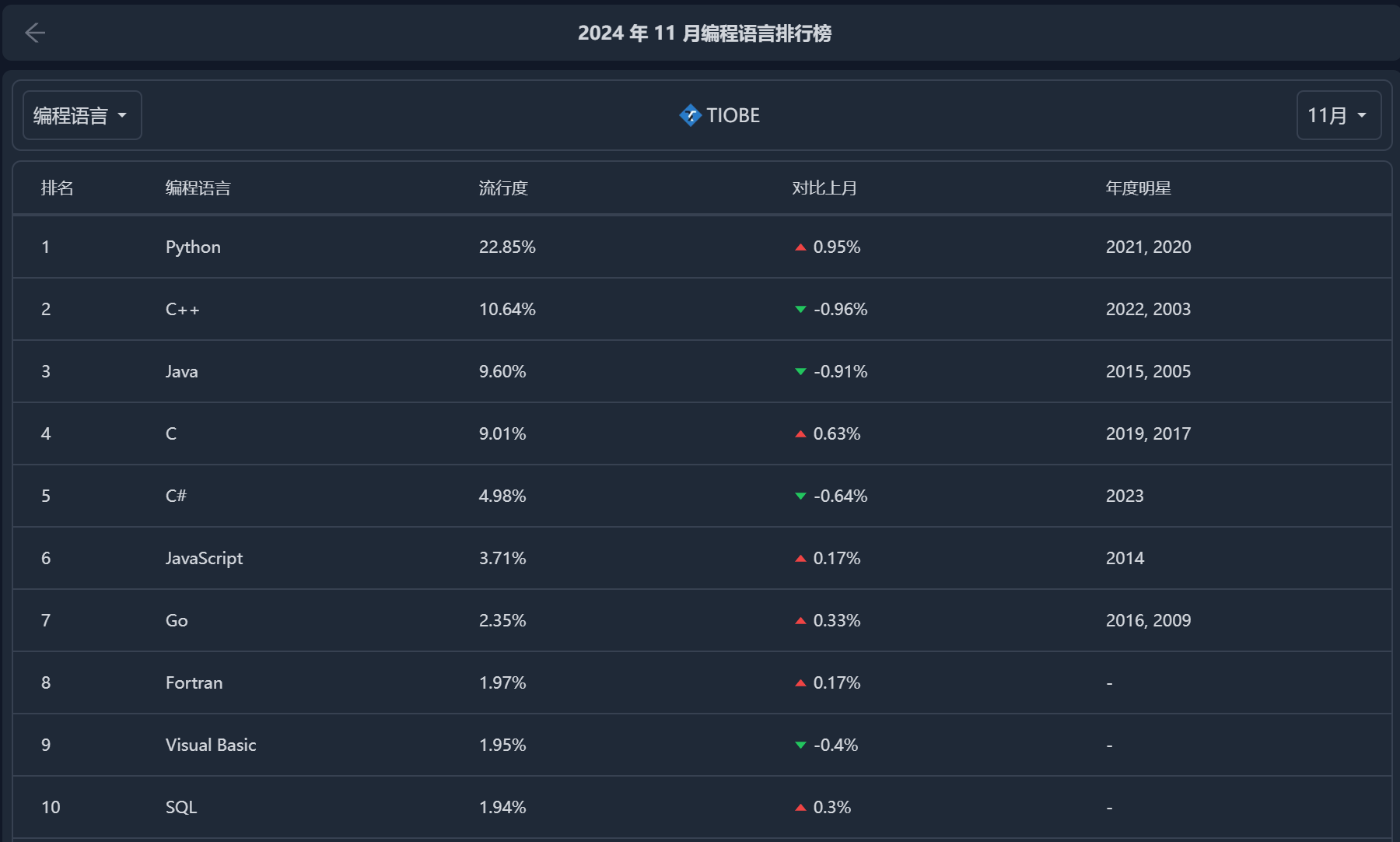Open the 编程语言 category dropdown

(82, 115)
